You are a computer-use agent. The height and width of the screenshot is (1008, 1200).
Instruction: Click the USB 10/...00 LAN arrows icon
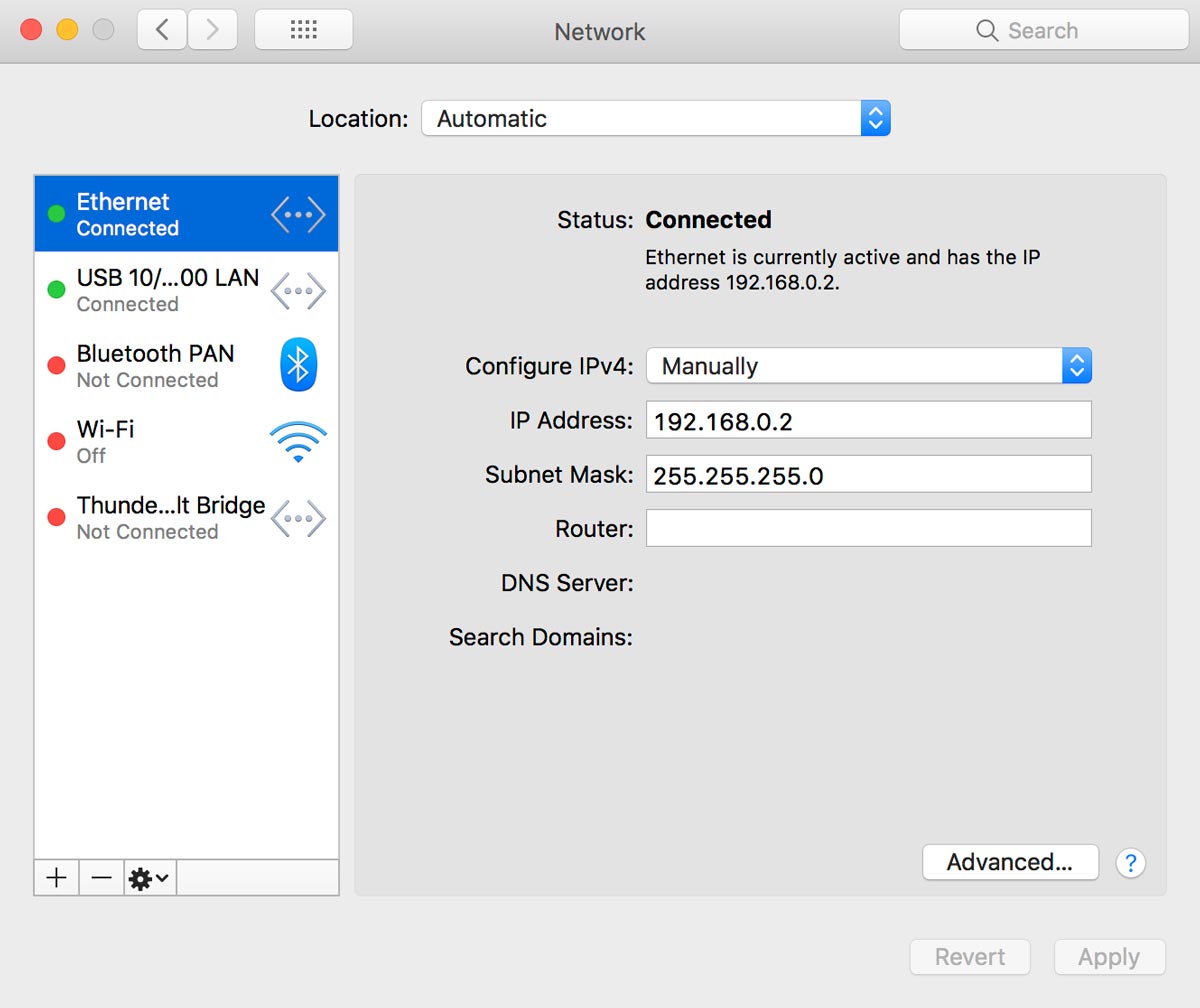pos(298,290)
